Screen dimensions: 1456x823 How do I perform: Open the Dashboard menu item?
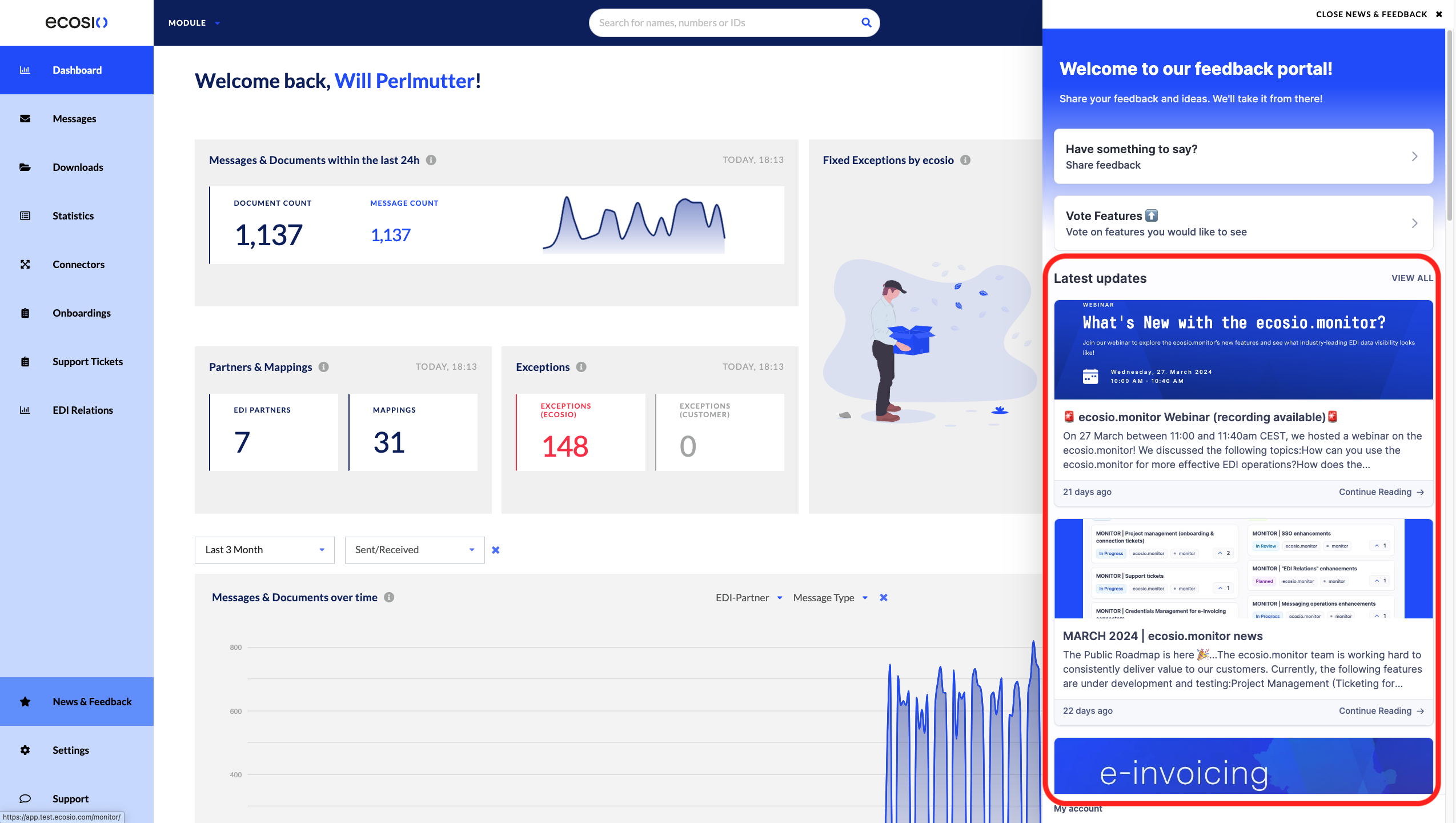(x=77, y=70)
